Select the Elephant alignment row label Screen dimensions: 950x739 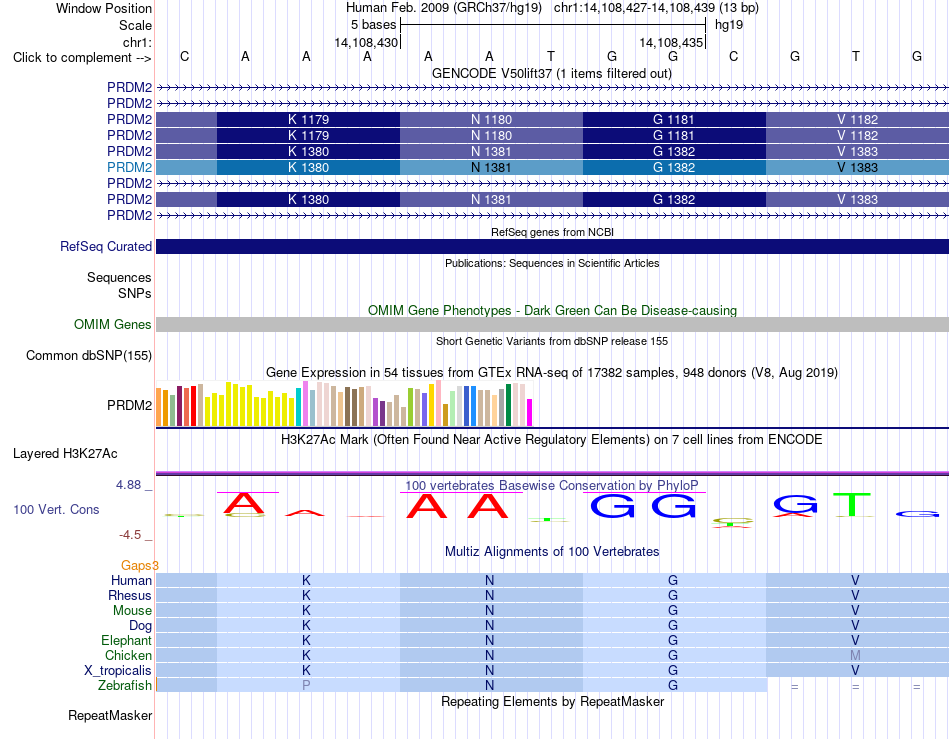coord(126,640)
